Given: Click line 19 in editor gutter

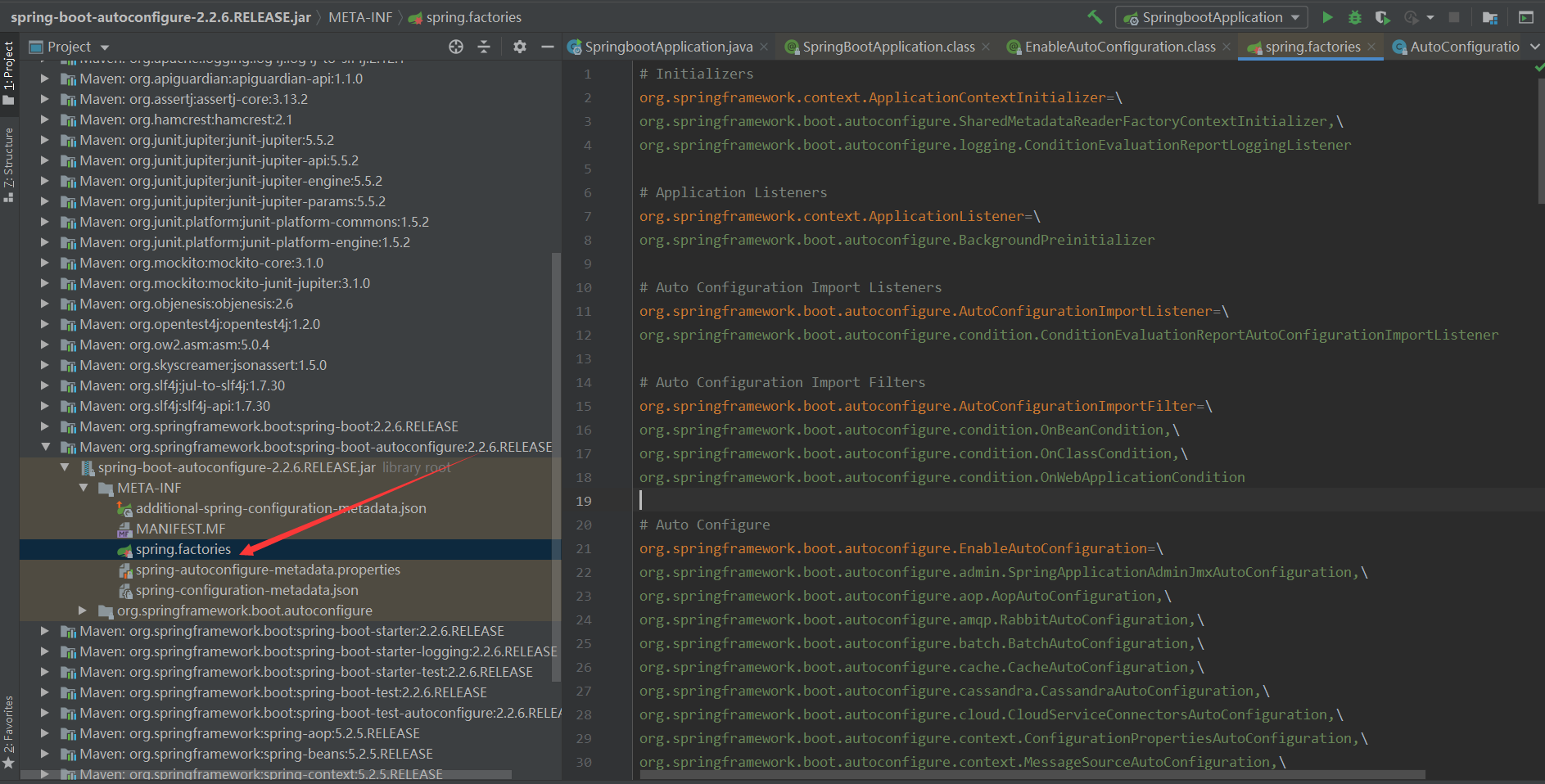Looking at the screenshot, I should click(x=583, y=501).
